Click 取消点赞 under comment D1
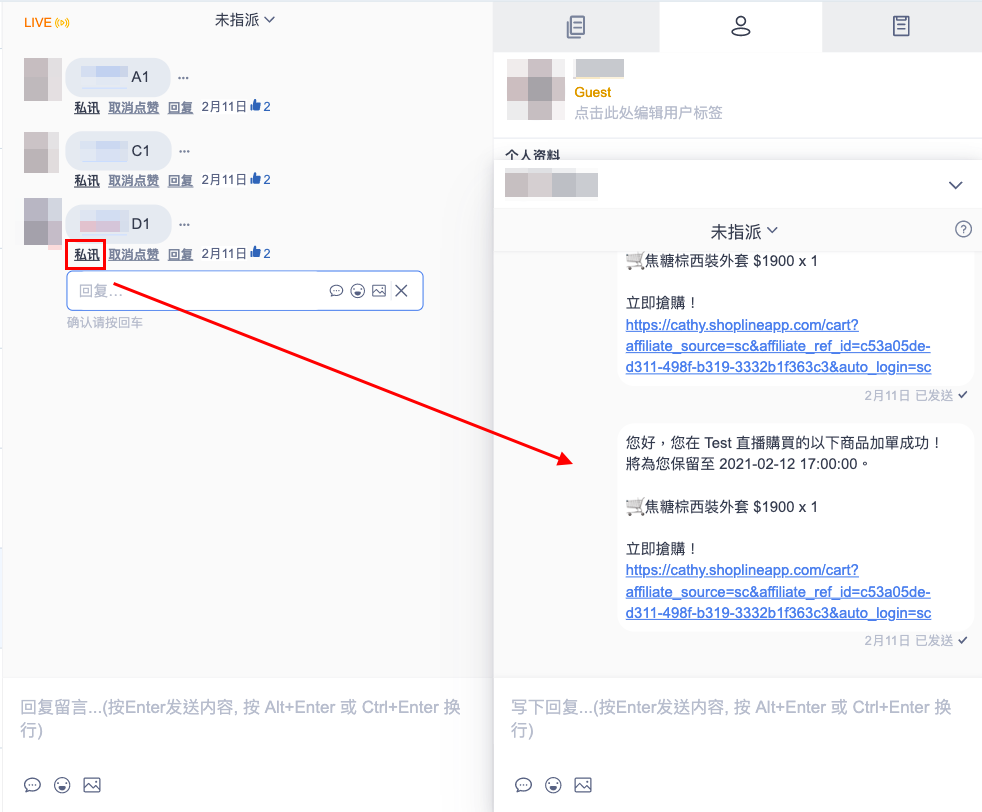 click(x=133, y=255)
